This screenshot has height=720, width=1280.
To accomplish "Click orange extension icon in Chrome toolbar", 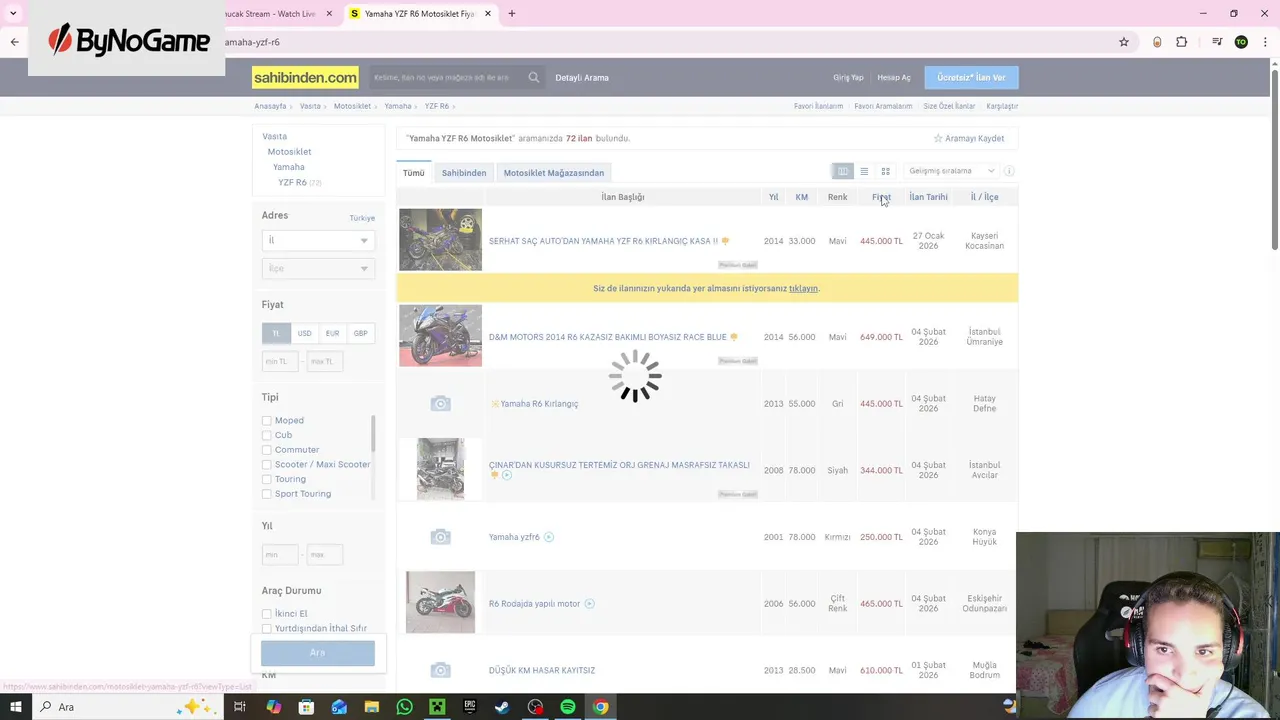I will (x=1157, y=42).
